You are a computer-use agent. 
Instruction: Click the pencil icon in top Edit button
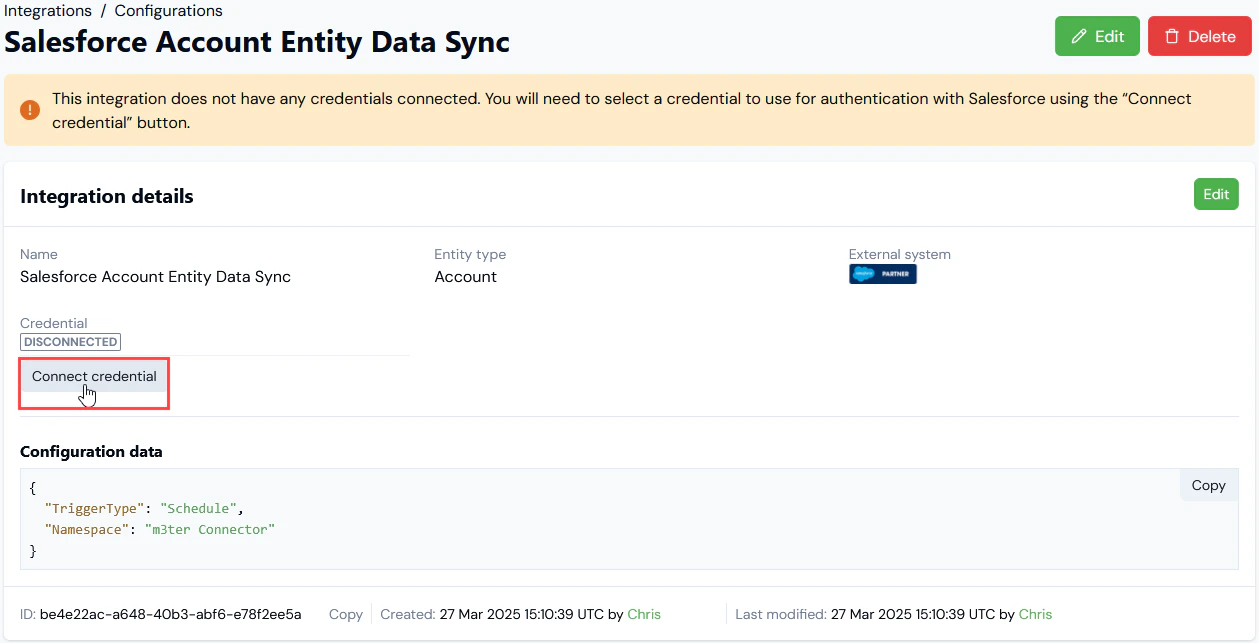tap(1079, 37)
